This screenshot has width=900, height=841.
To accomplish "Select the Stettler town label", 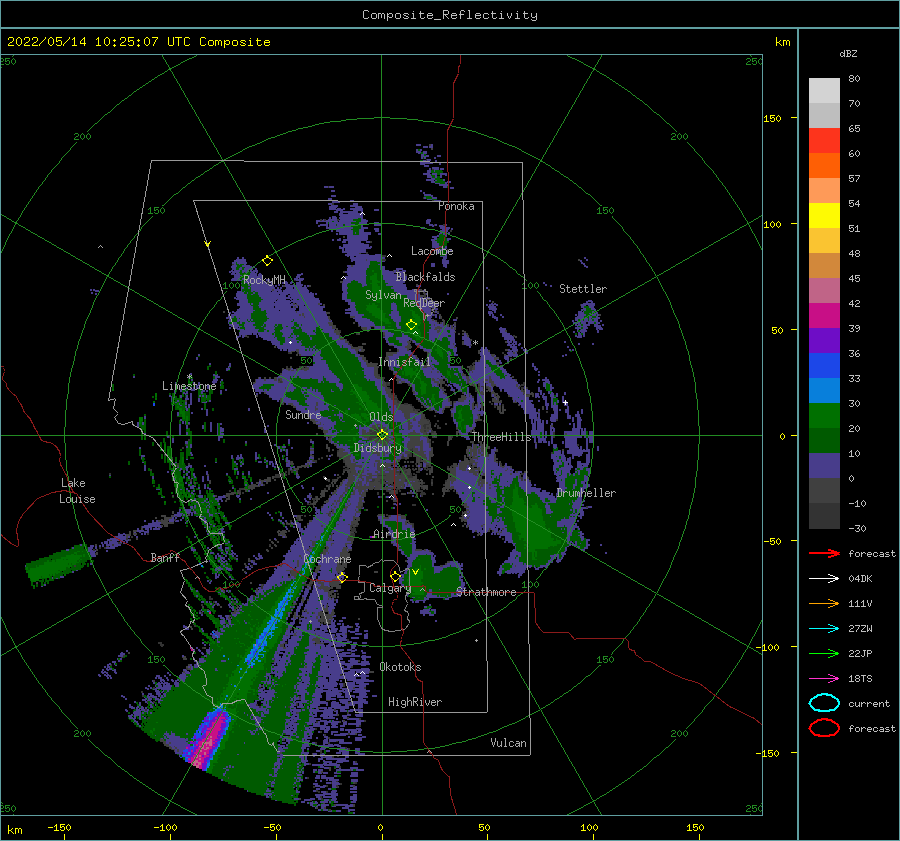I will pyautogui.click(x=583, y=289).
